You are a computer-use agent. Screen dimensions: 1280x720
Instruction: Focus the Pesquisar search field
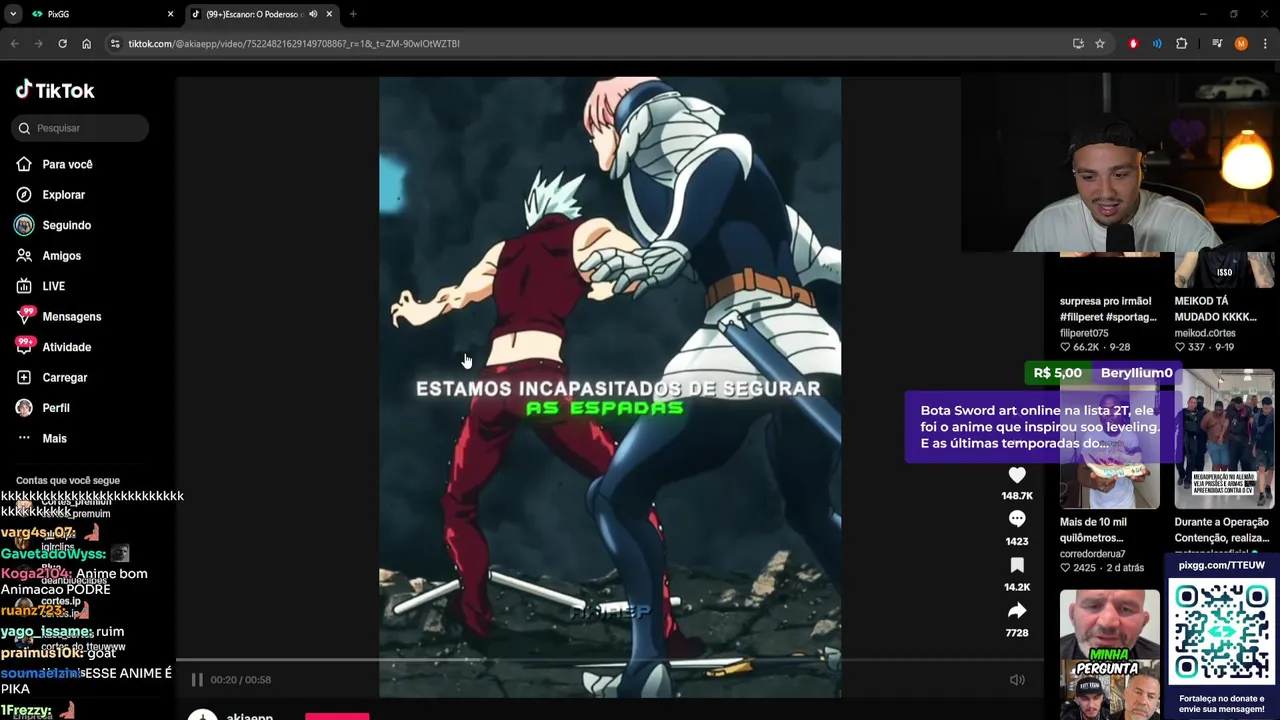tap(81, 128)
